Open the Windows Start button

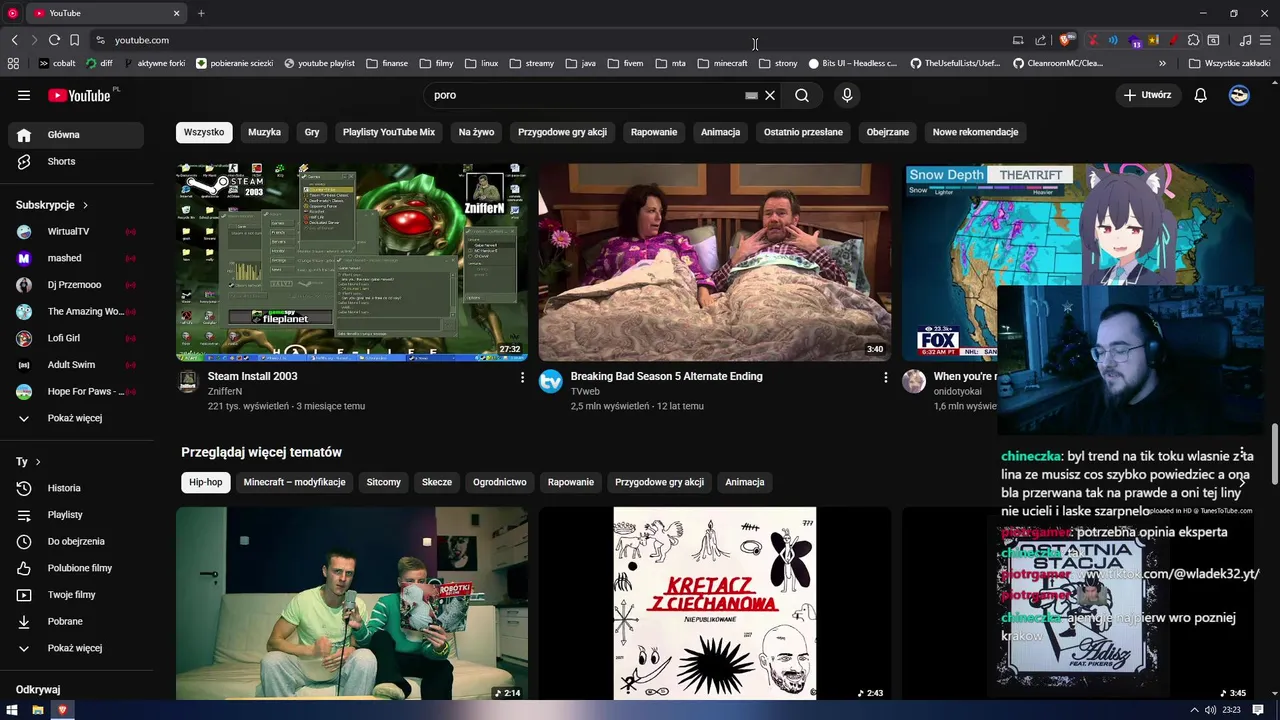[12, 710]
